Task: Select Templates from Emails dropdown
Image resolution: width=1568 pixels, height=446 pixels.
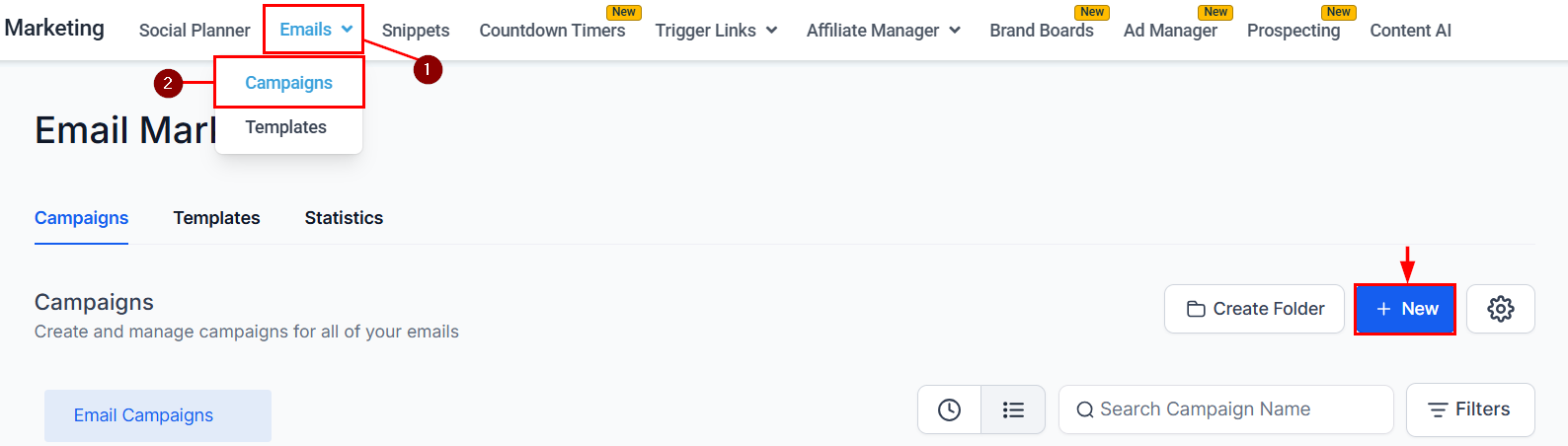Action: click(286, 127)
